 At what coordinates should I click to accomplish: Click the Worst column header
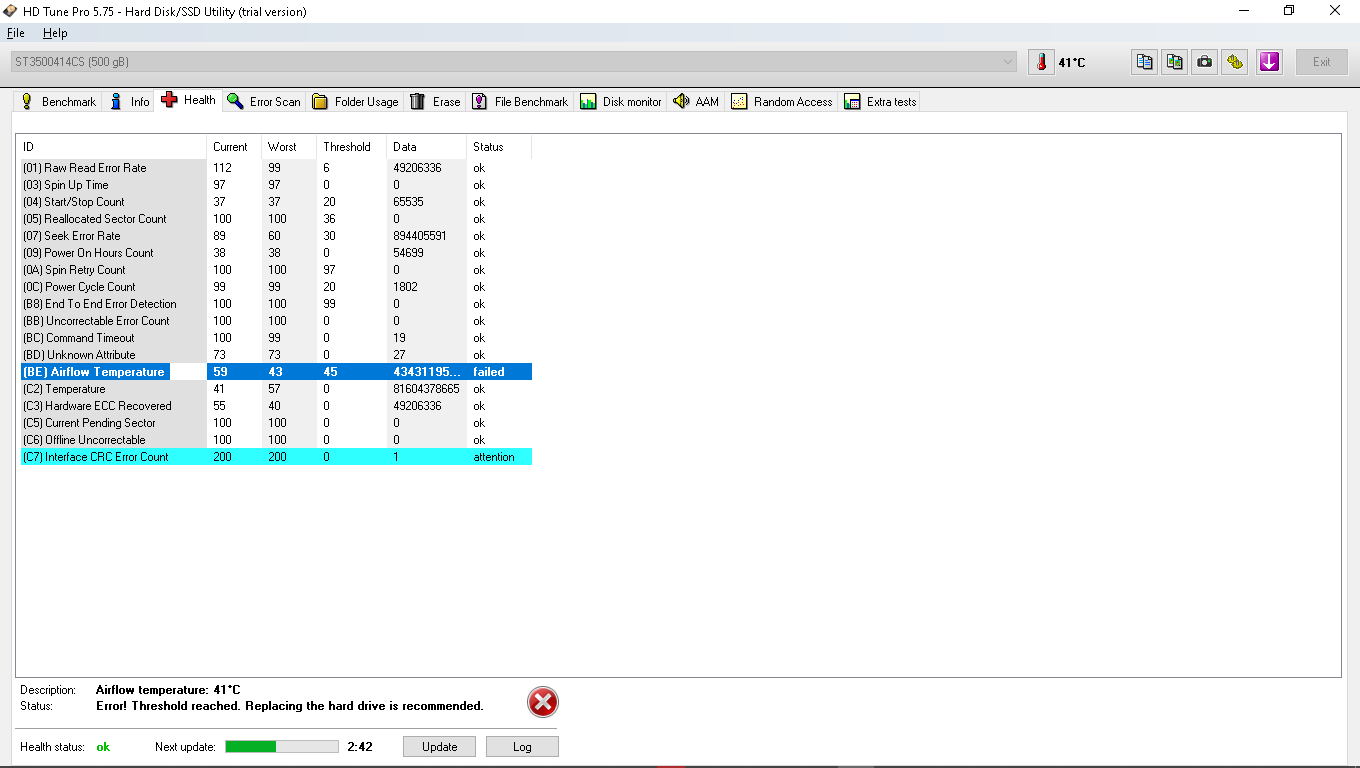pos(290,147)
